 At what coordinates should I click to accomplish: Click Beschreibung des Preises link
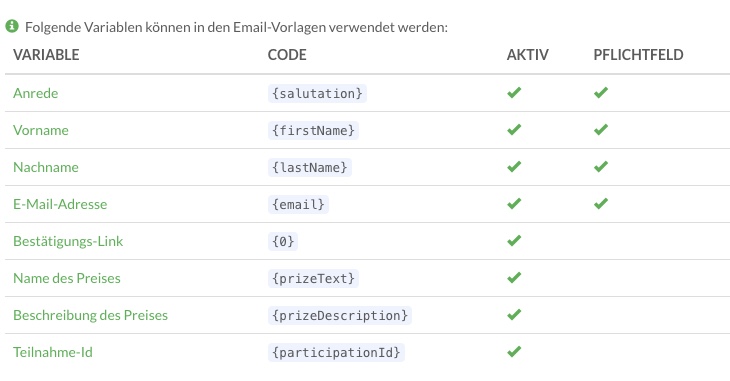coord(90,315)
